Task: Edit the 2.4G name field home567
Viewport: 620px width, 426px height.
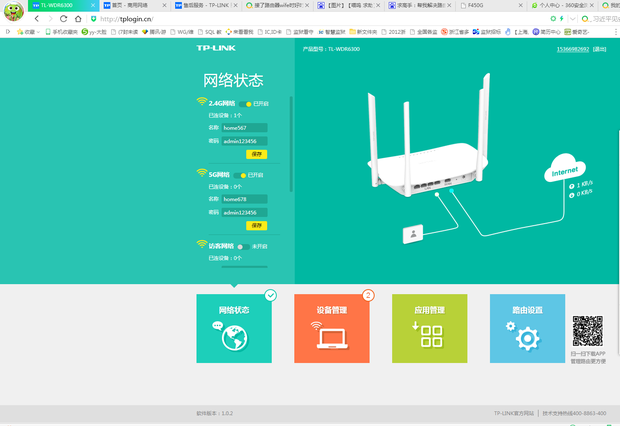Action: tap(244, 128)
